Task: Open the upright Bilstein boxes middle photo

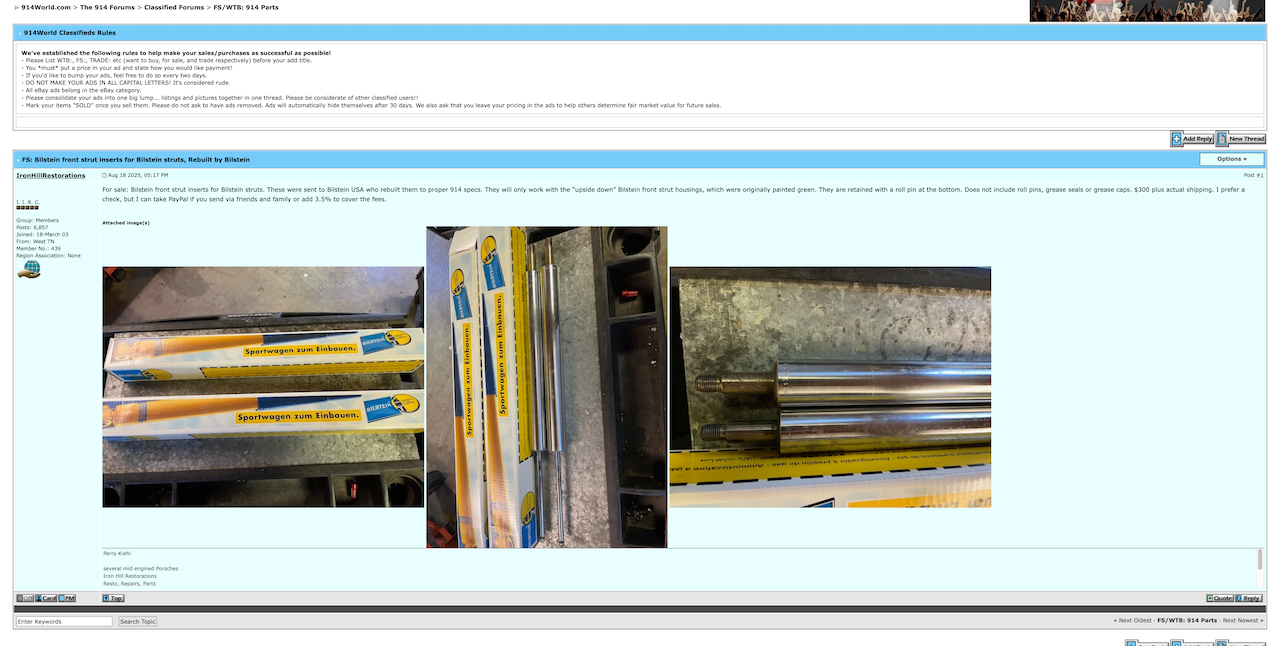Action: [x=547, y=387]
